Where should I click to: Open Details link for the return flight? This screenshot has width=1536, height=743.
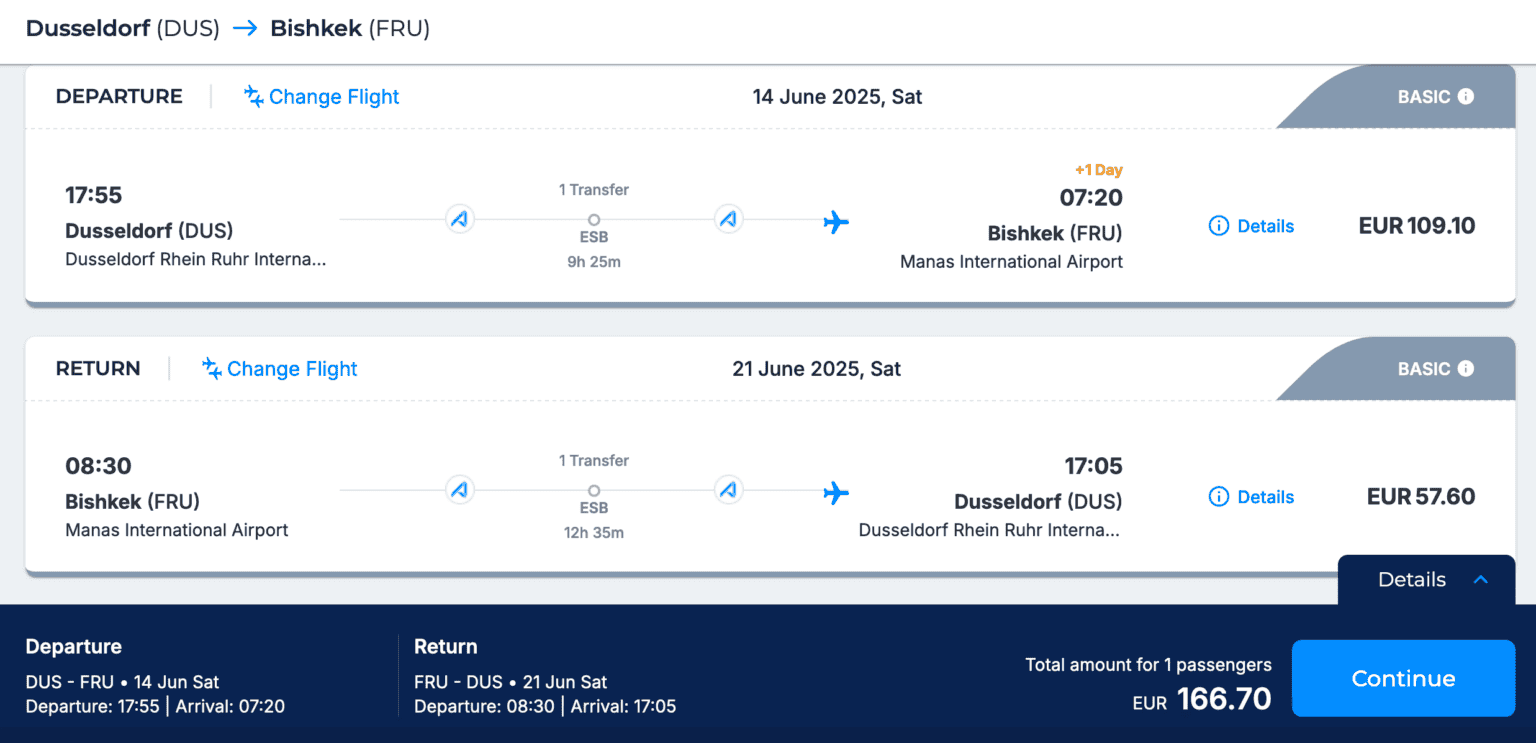click(1265, 497)
